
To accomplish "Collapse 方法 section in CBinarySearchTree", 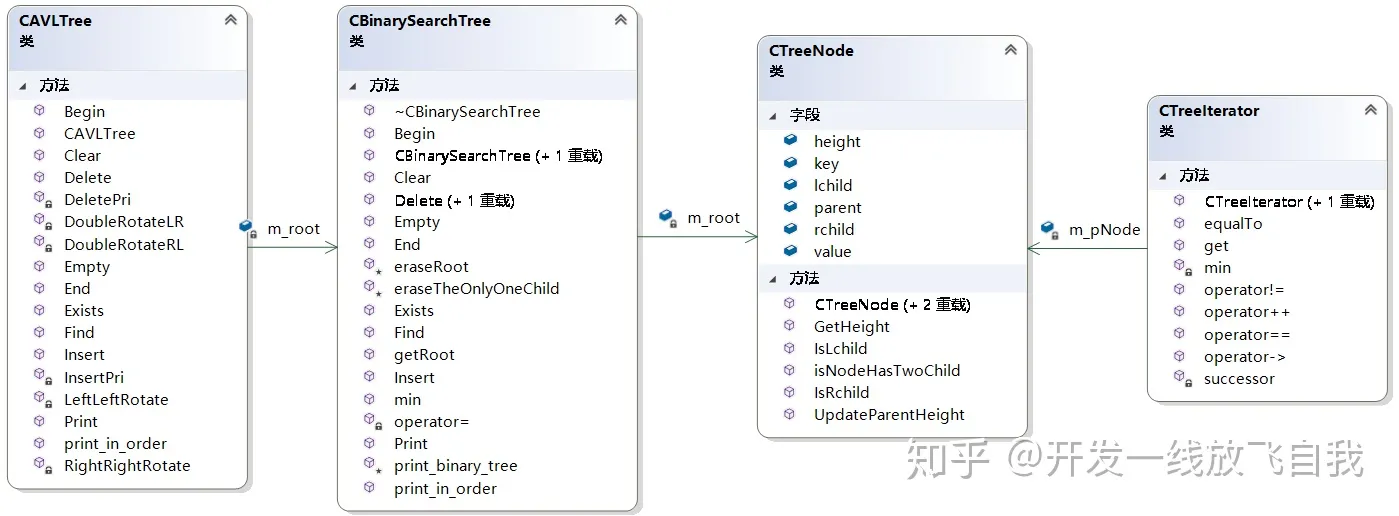I will tap(353, 86).
